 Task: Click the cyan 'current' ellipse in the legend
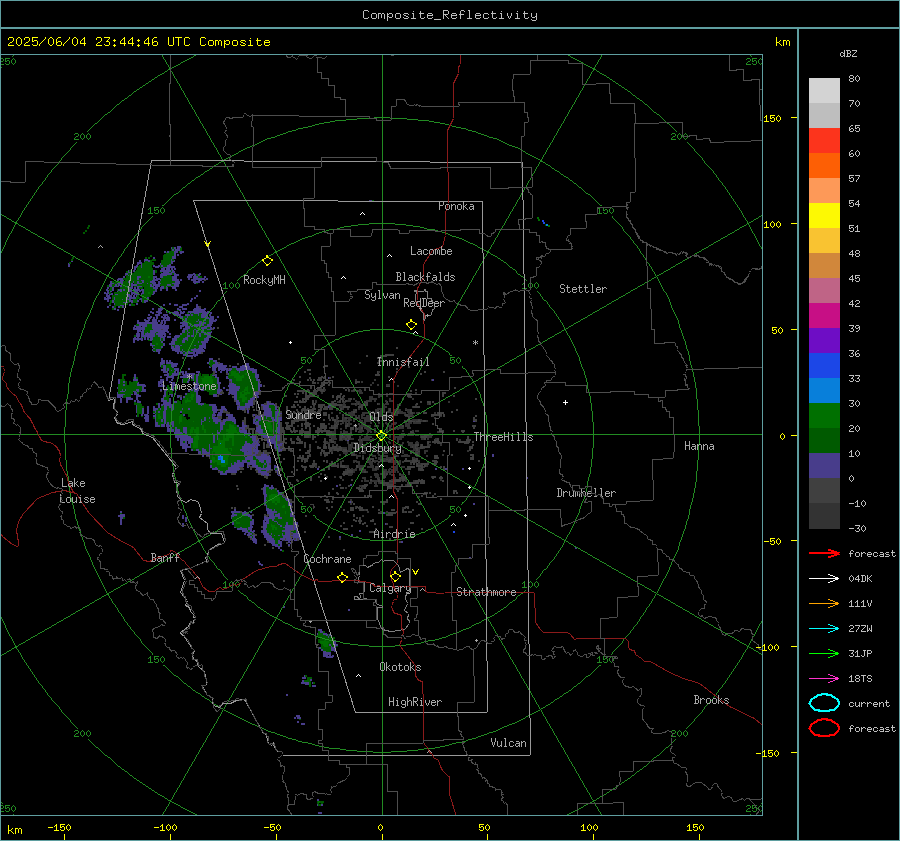click(x=824, y=703)
